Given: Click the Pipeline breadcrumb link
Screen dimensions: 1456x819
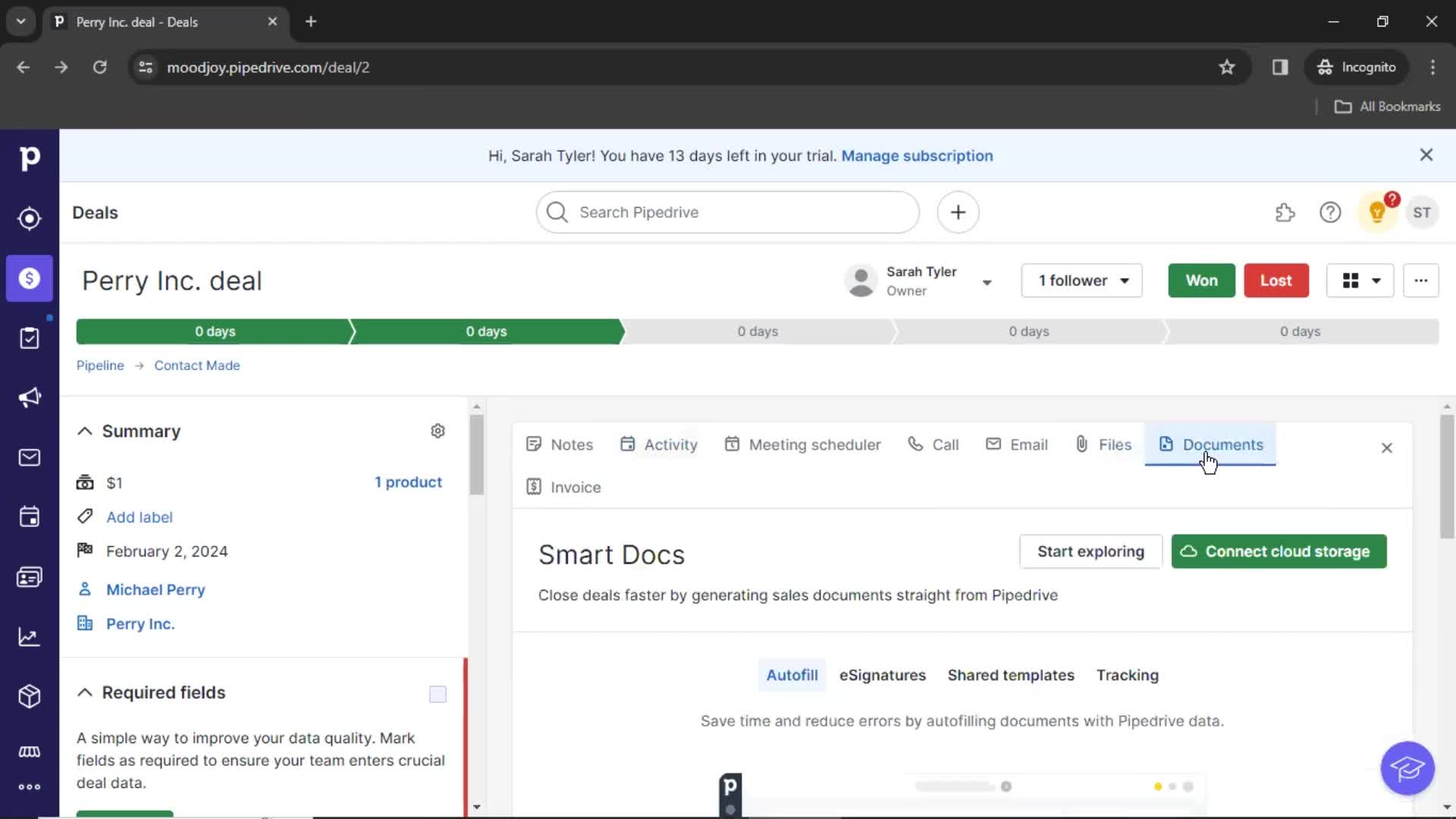Looking at the screenshot, I should (x=100, y=366).
